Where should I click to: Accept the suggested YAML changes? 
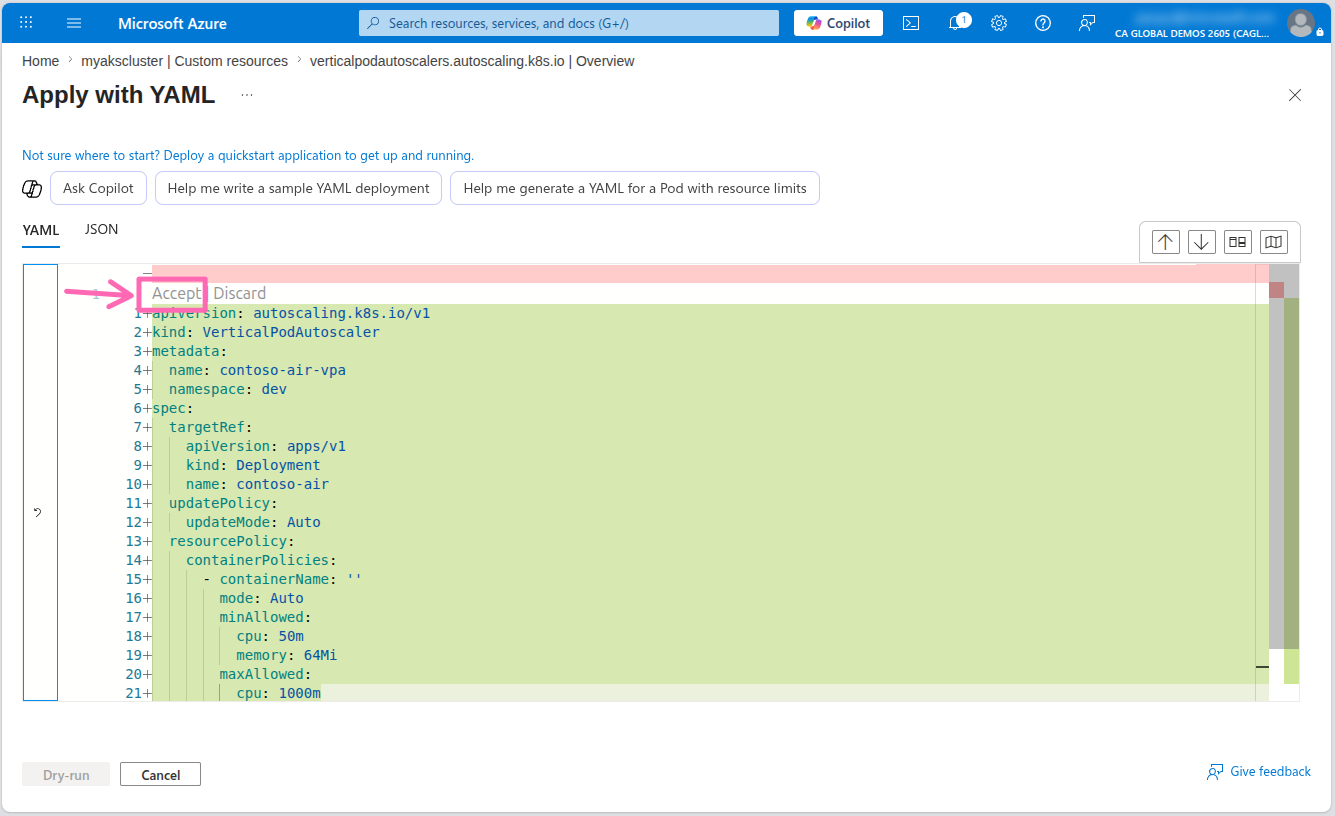coord(176,293)
